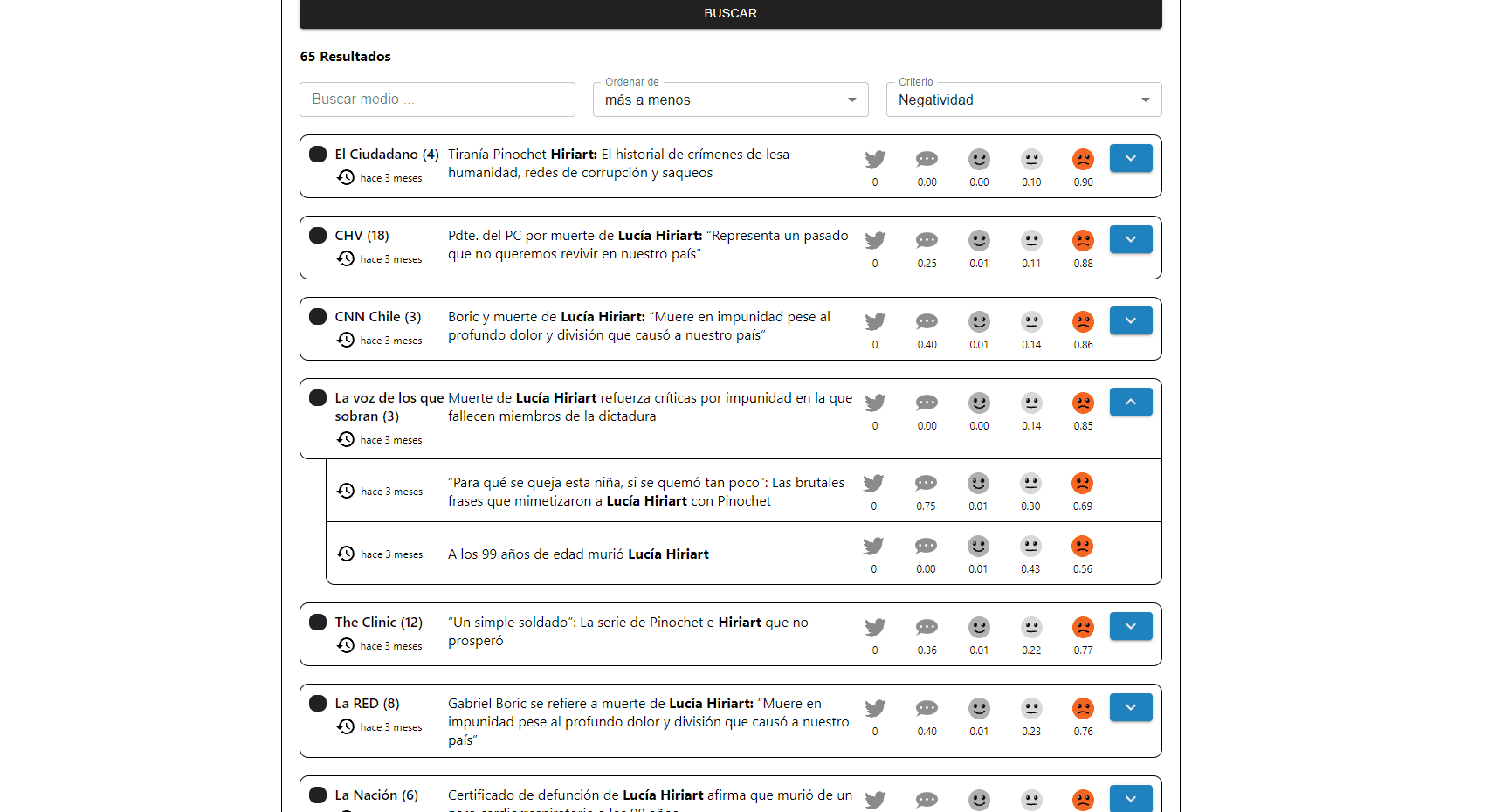Open the 'Criterio' dropdown showing Negatividad
This screenshot has width=1488, height=812.
tap(1023, 100)
